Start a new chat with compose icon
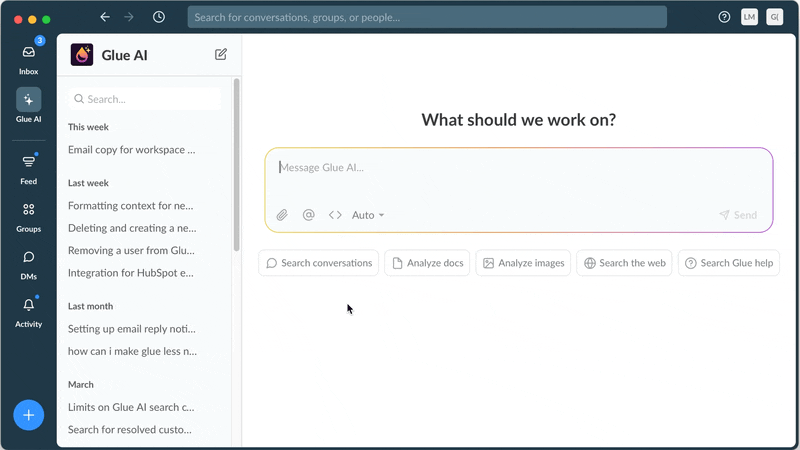This screenshot has width=800, height=450. (221, 55)
